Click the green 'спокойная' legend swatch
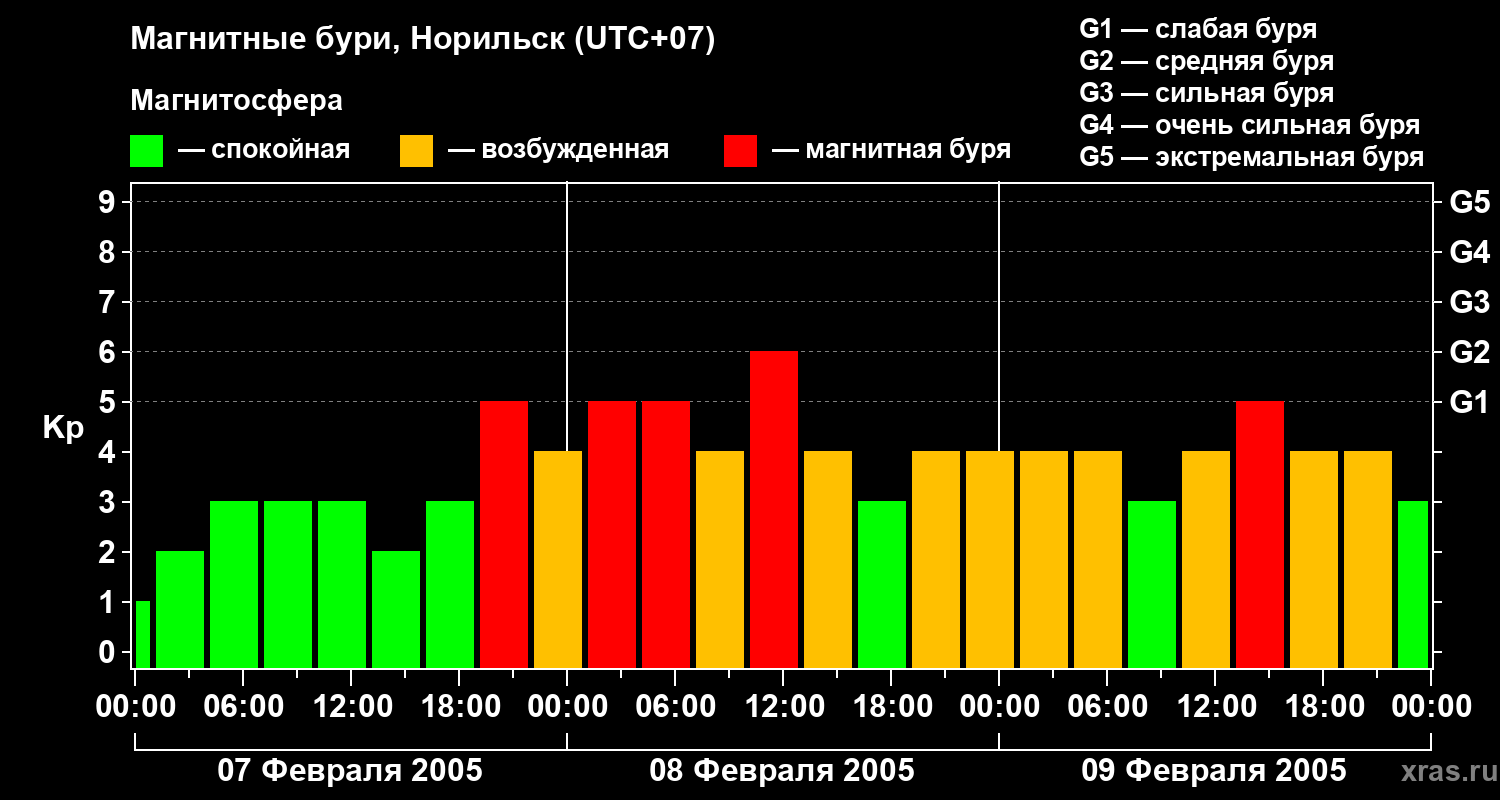 pyautogui.click(x=146, y=151)
